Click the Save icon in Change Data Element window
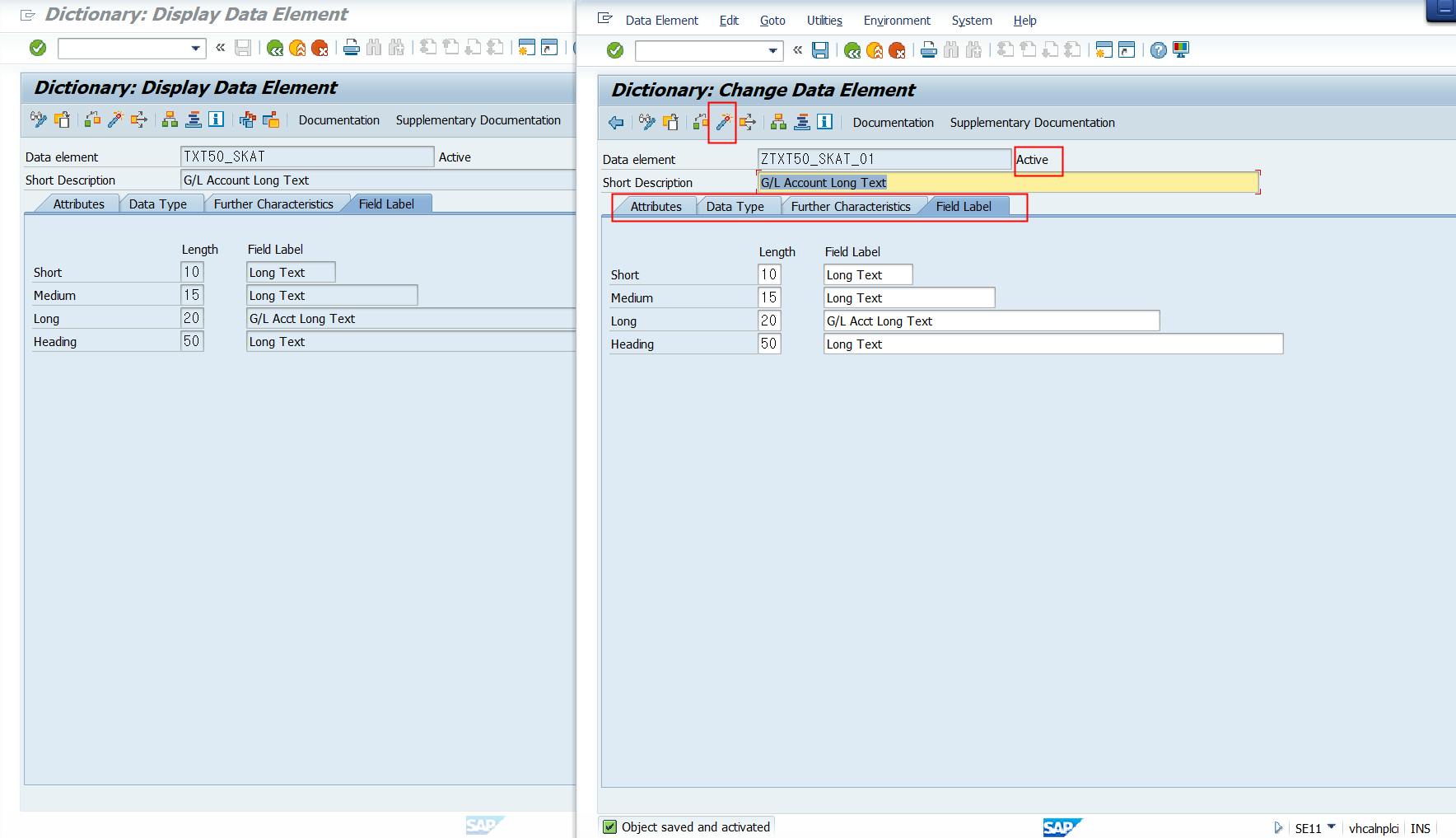 coord(820,50)
